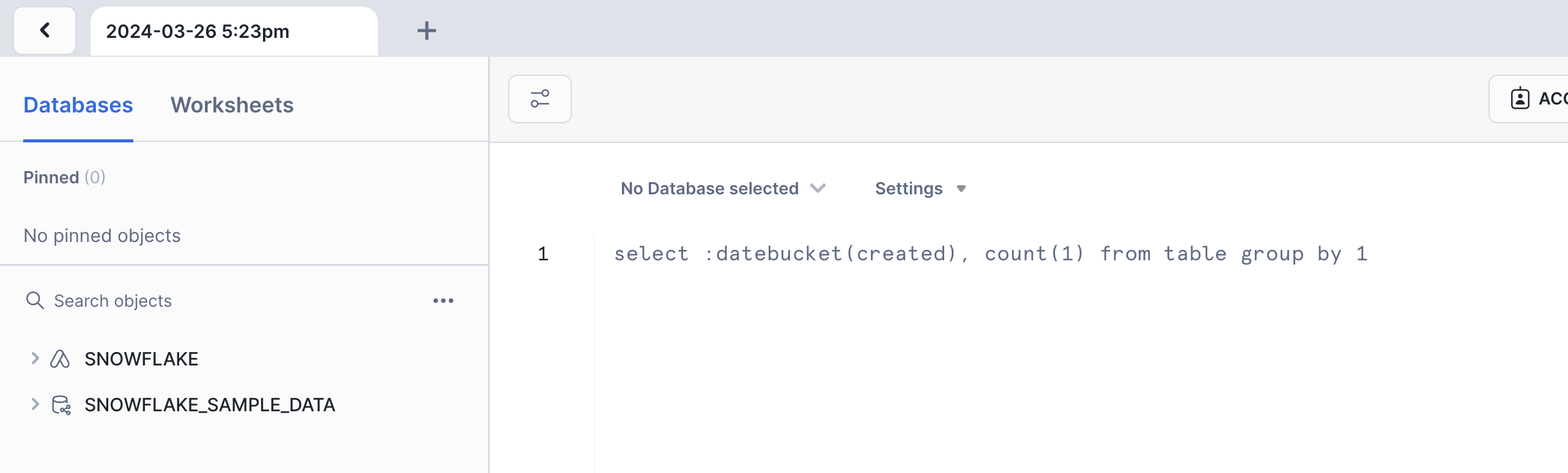Click the role badge icon next to ACC
Screen dimensions: 1568x473
point(1520,98)
